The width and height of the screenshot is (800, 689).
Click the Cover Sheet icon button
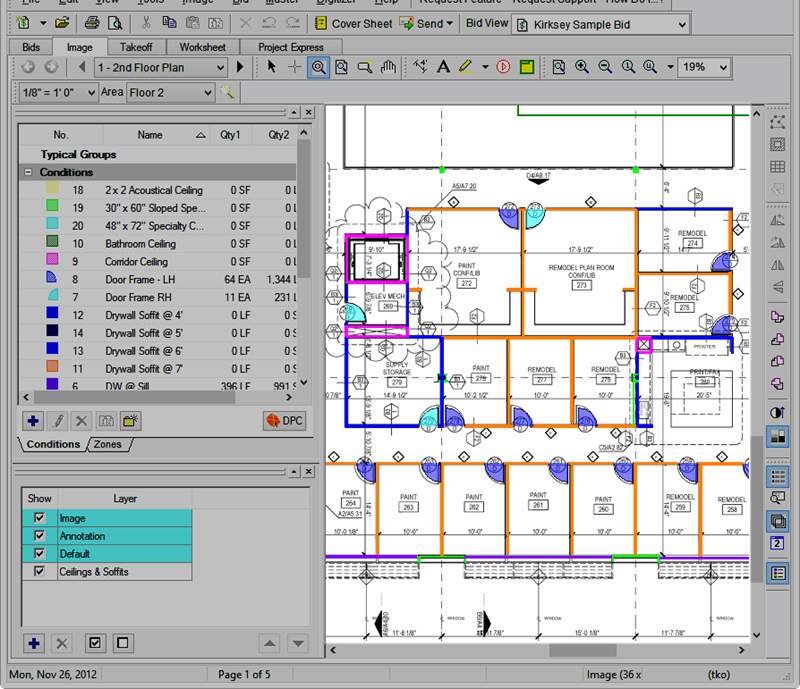pyautogui.click(x=354, y=23)
